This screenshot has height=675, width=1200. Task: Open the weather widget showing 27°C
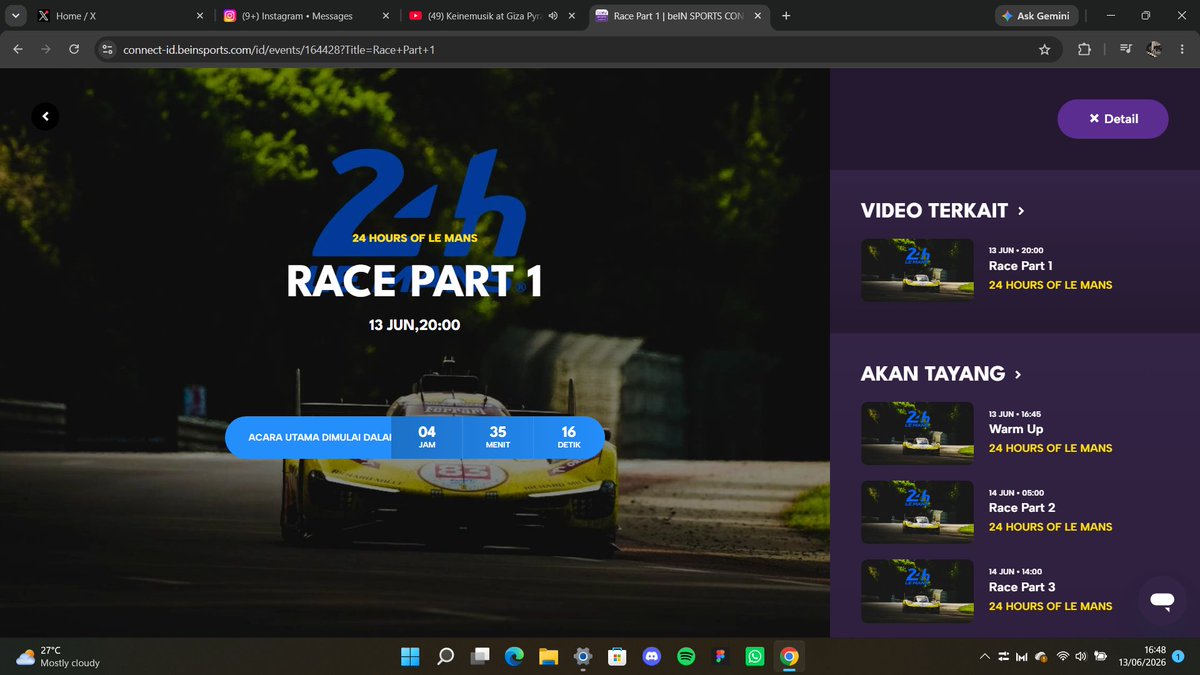click(56, 656)
